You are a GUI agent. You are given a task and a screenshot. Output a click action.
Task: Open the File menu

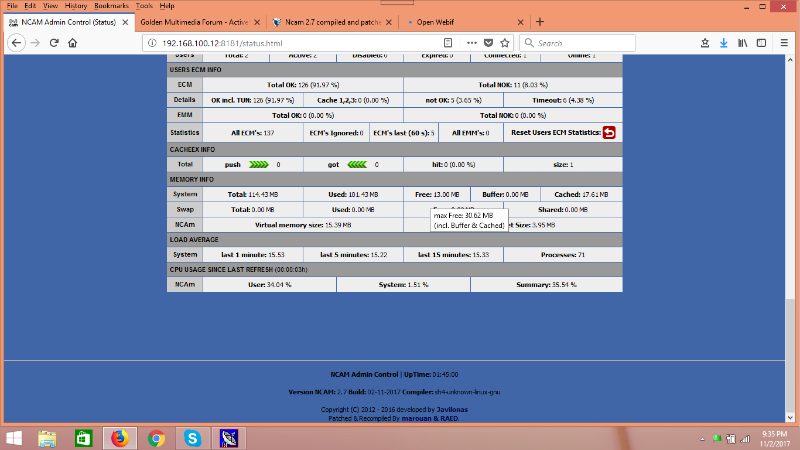[12, 6]
